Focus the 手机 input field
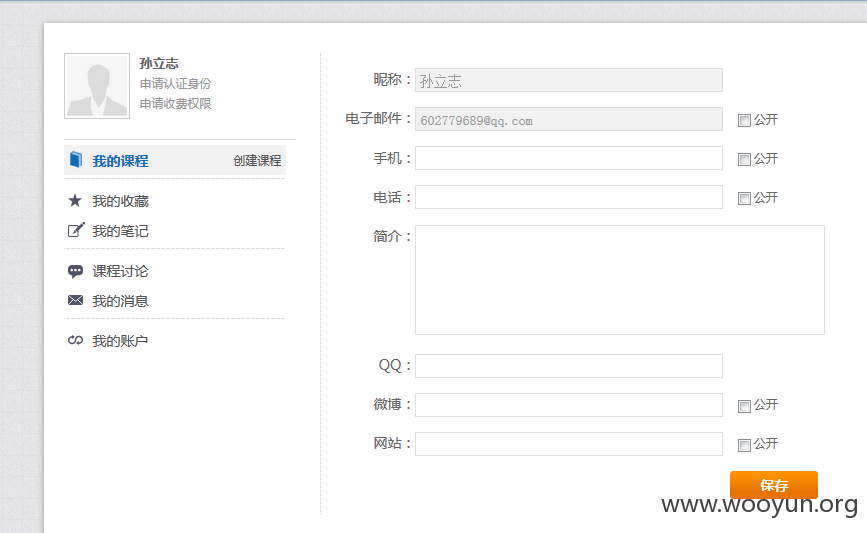 point(569,158)
